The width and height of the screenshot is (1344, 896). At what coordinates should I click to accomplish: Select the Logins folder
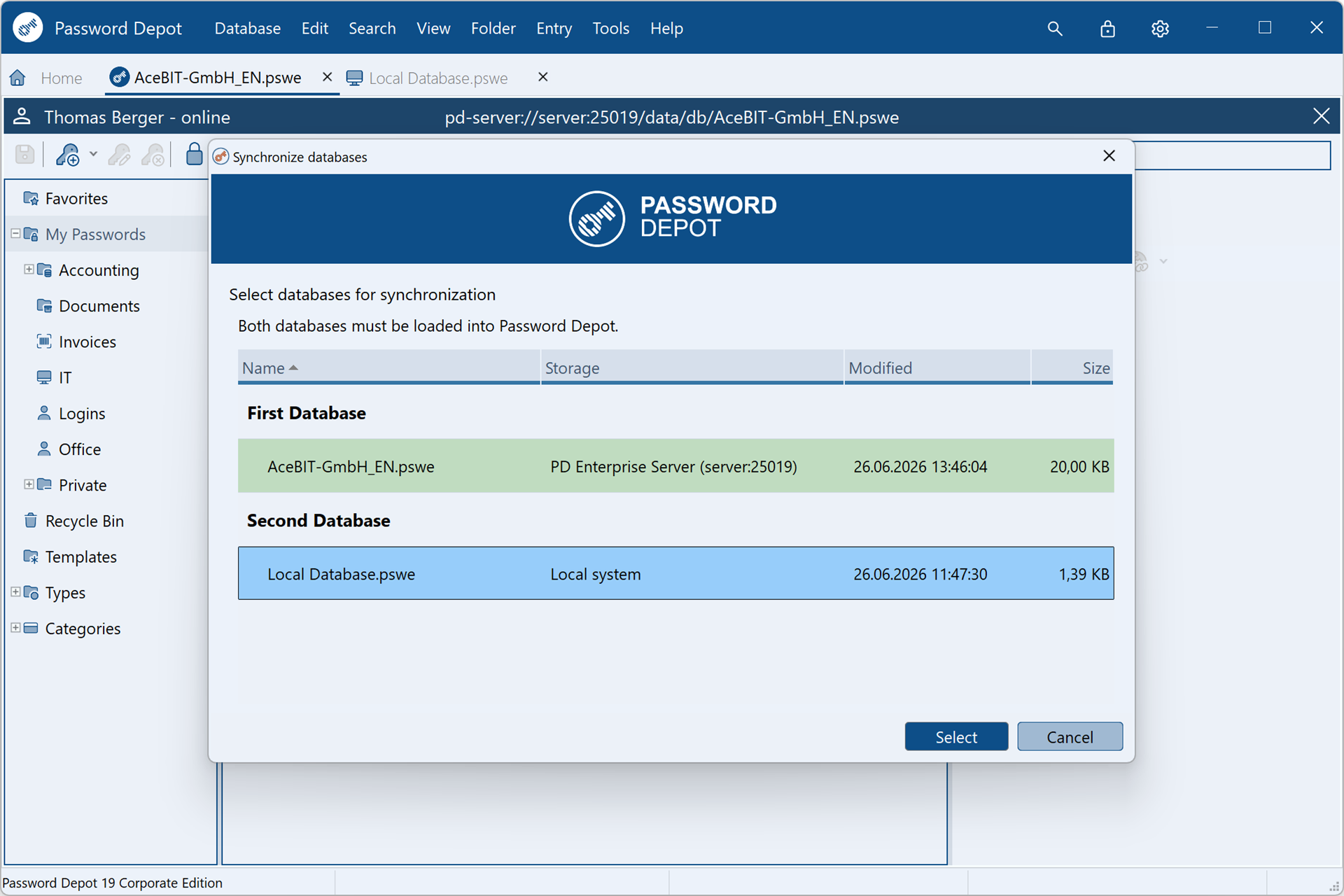tap(82, 414)
